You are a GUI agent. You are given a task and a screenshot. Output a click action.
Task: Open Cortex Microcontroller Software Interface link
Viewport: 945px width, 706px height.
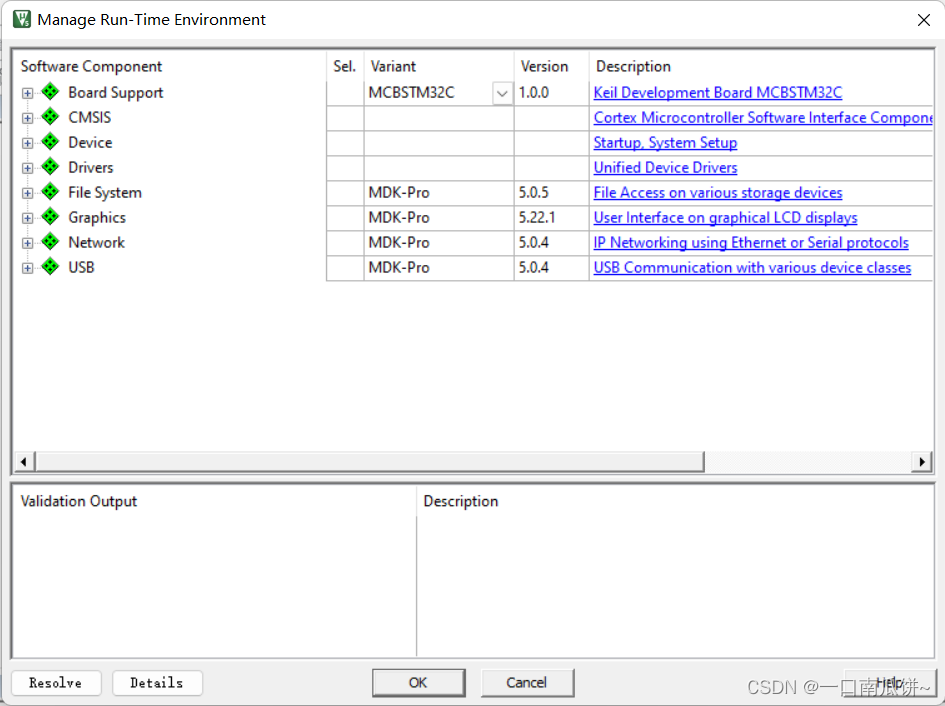(x=763, y=118)
